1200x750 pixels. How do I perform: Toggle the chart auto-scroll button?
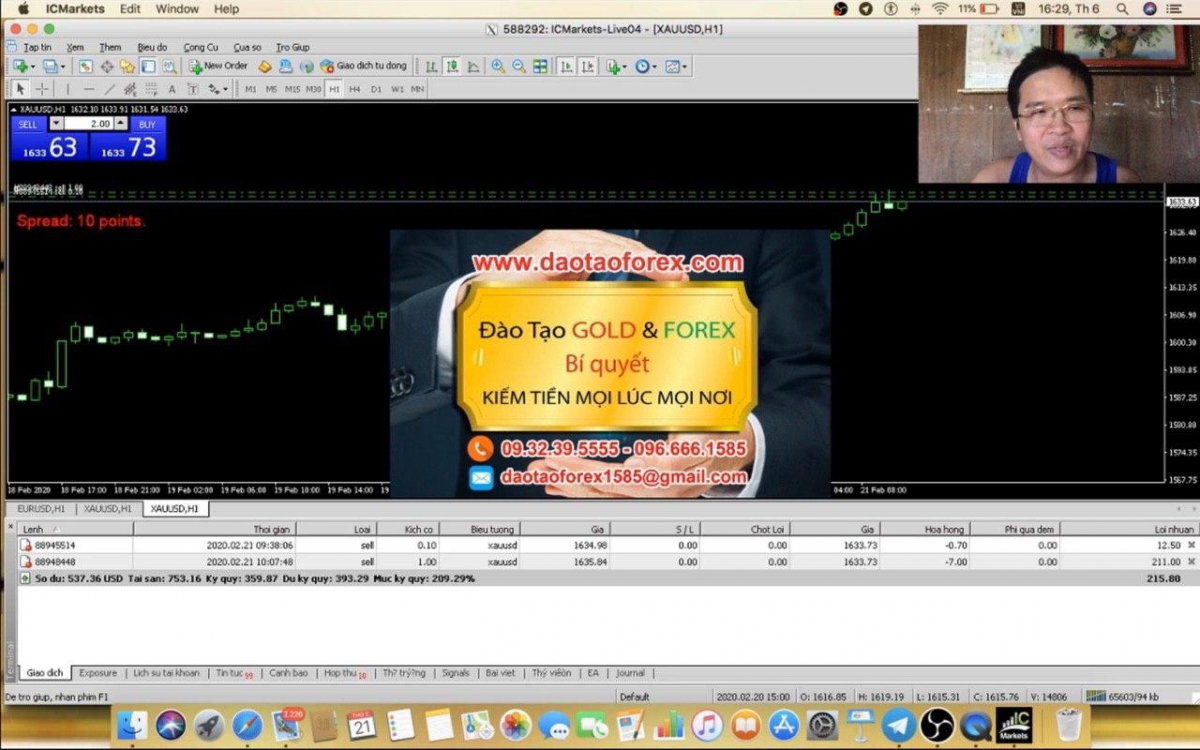[x=566, y=67]
